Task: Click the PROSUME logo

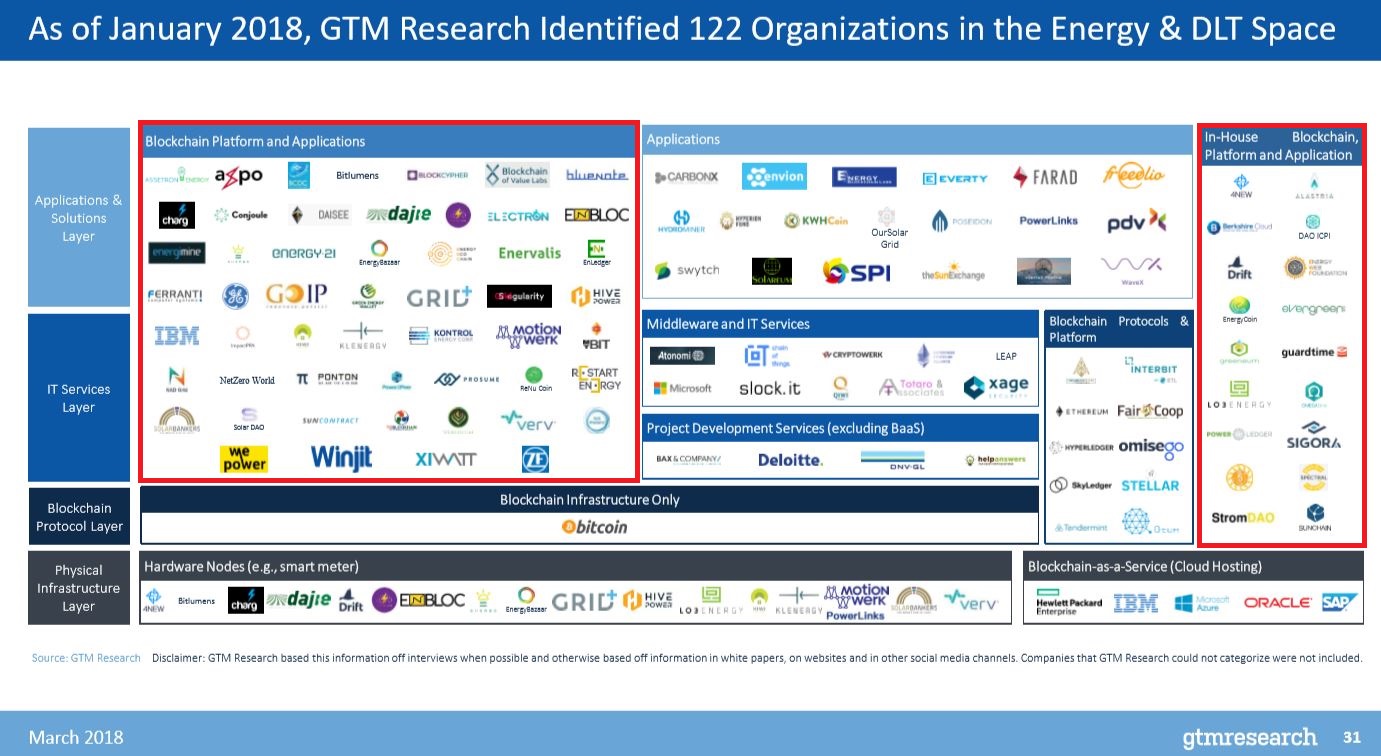Action: [x=467, y=379]
